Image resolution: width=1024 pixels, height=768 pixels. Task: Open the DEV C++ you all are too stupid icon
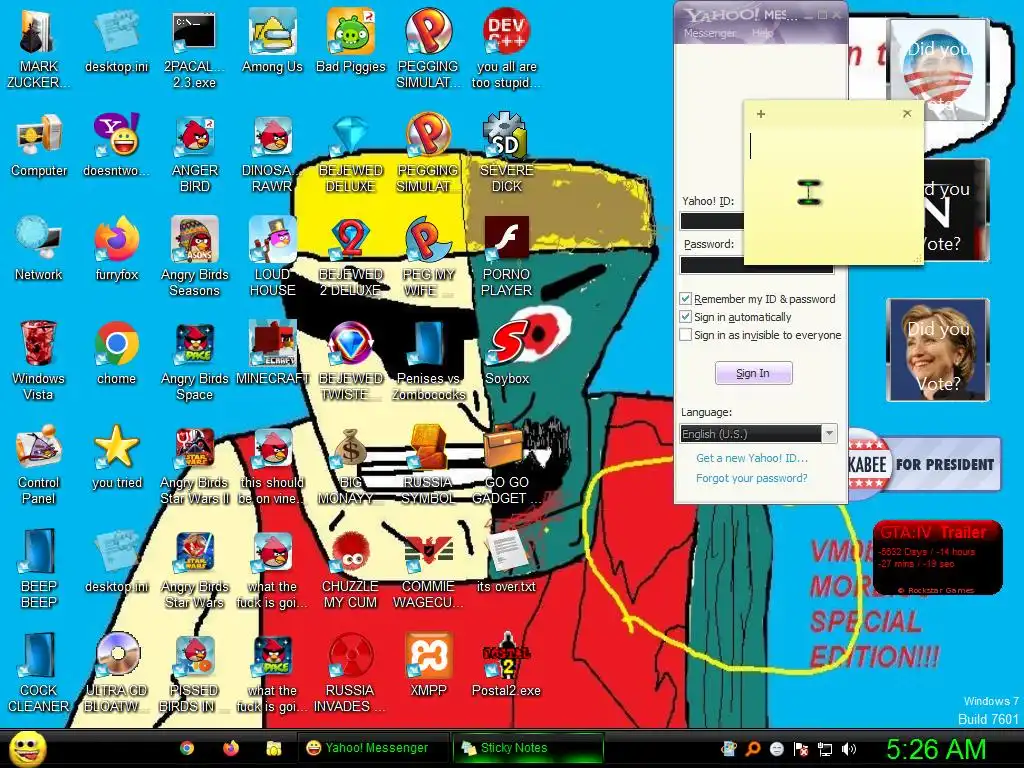[x=507, y=48]
